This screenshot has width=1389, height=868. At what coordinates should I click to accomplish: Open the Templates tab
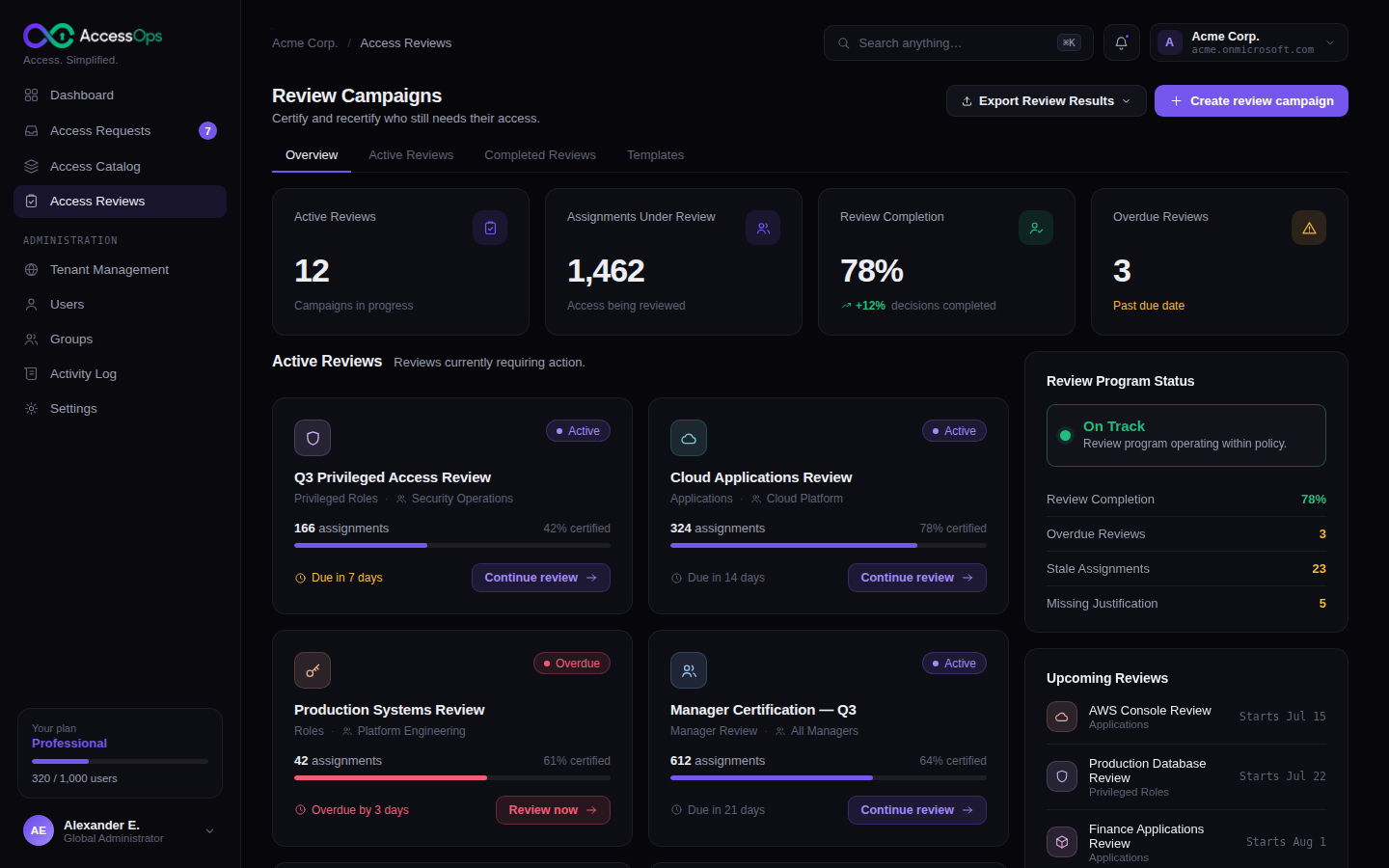[x=655, y=155]
